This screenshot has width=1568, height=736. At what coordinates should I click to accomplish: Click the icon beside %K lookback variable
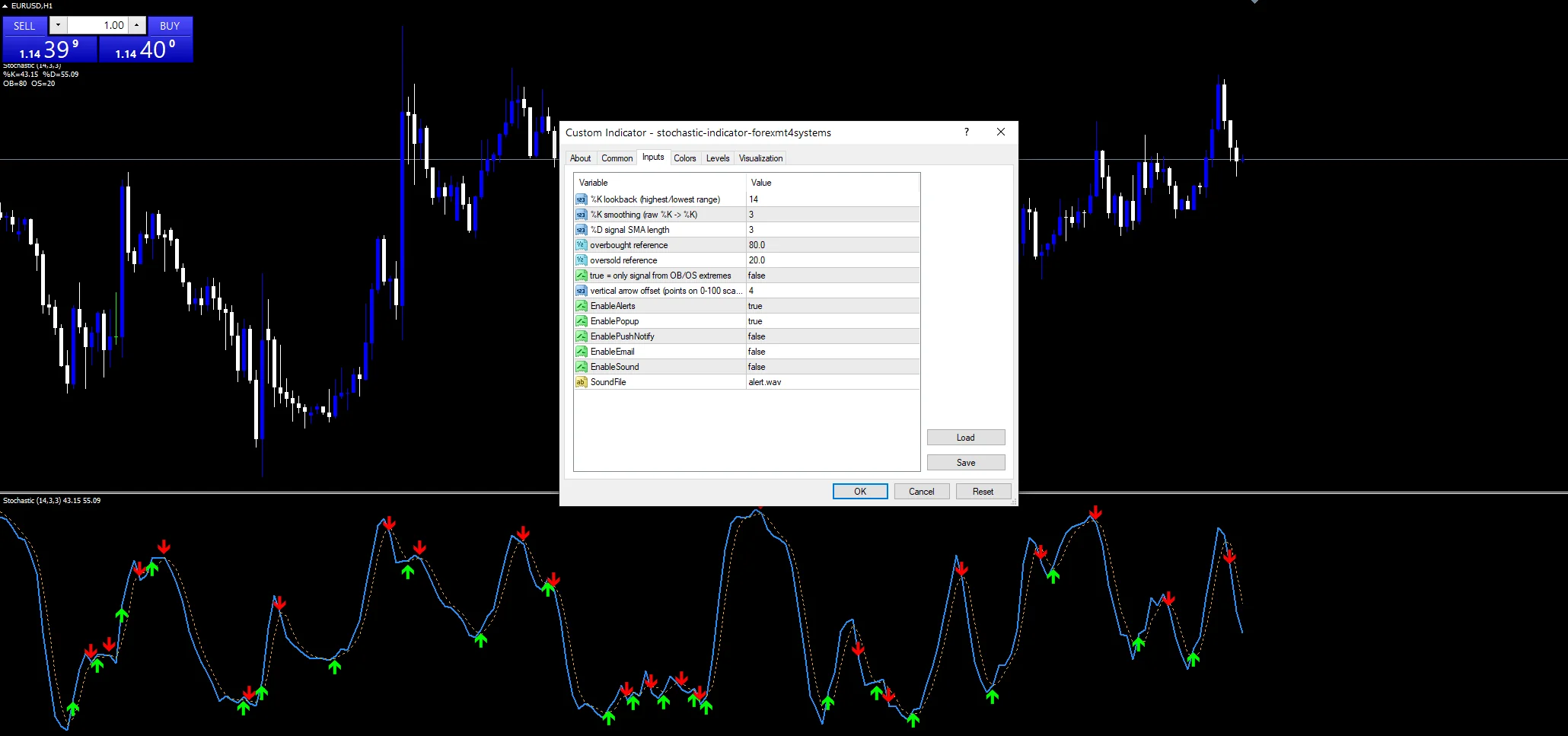coord(581,199)
